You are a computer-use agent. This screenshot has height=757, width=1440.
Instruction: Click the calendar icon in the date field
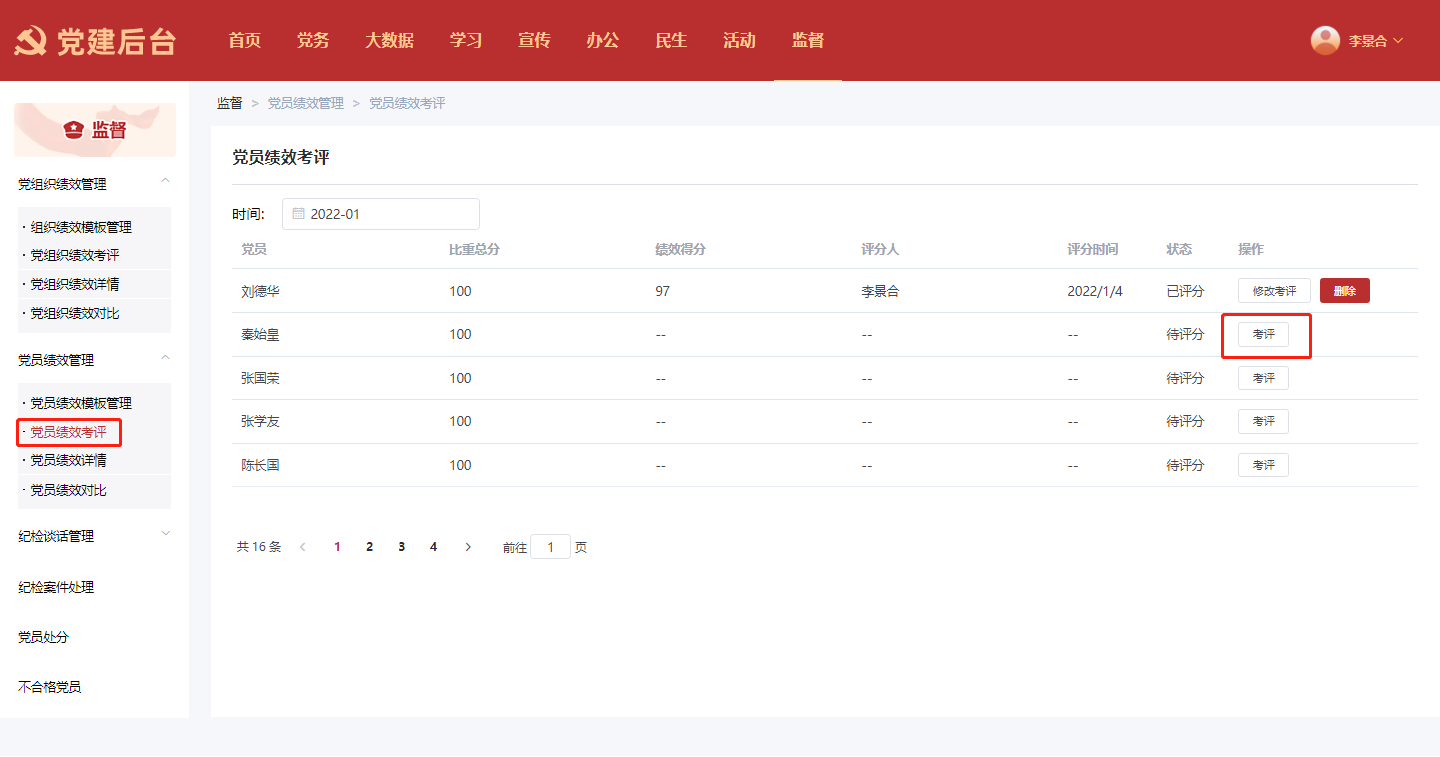click(298, 214)
